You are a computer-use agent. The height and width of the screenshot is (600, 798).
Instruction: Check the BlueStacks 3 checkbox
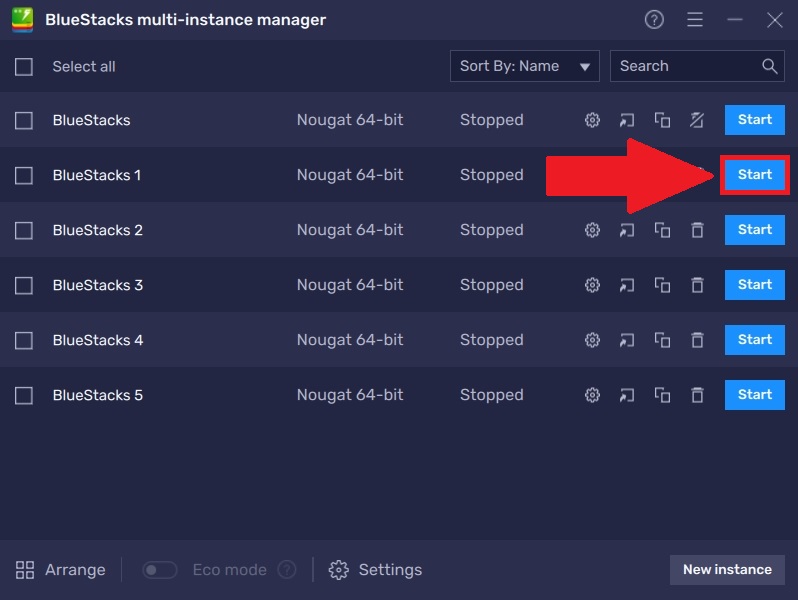click(x=24, y=285)
